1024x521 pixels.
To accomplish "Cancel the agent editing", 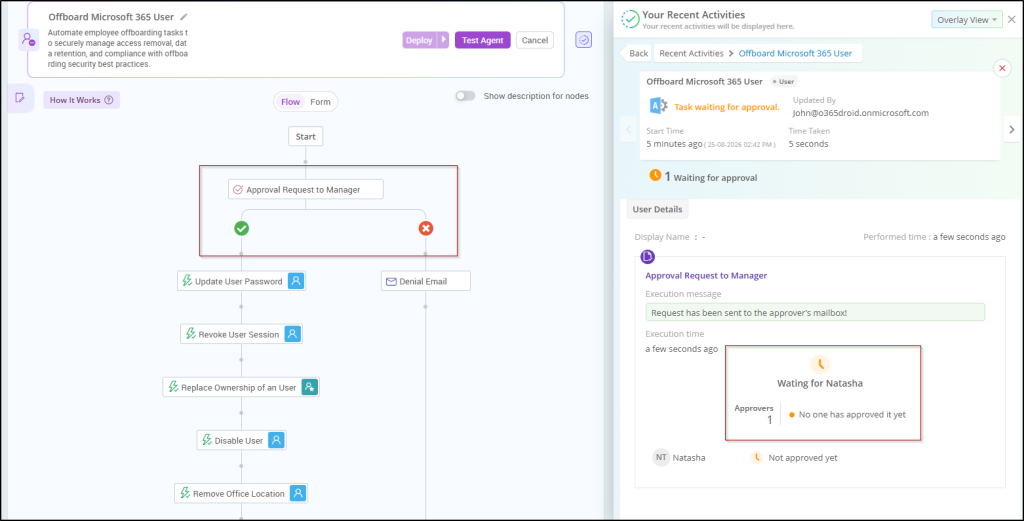I will pyautogui.click(x=535, y=40).
